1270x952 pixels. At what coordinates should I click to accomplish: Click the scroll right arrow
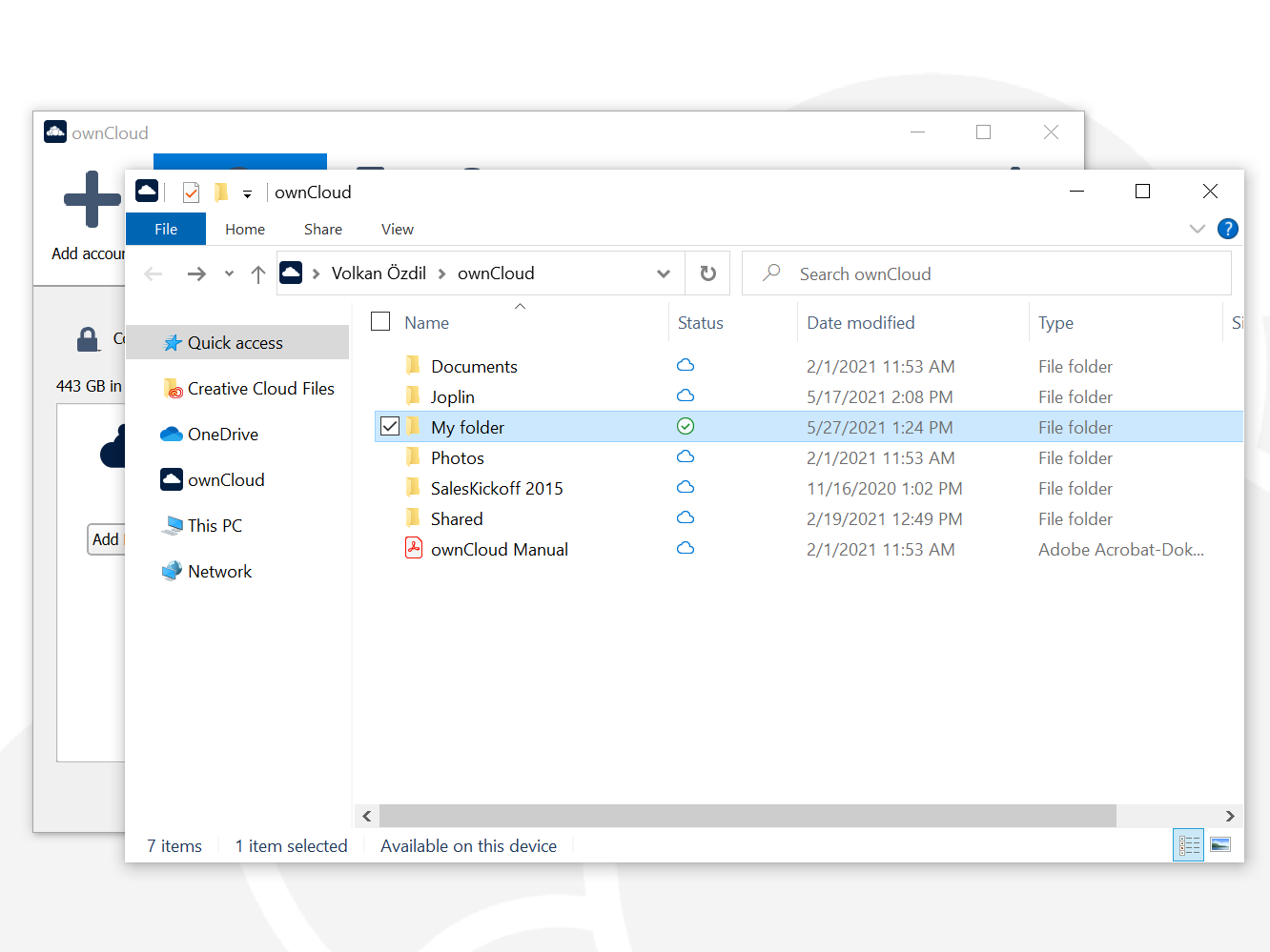click(1230, 816)
